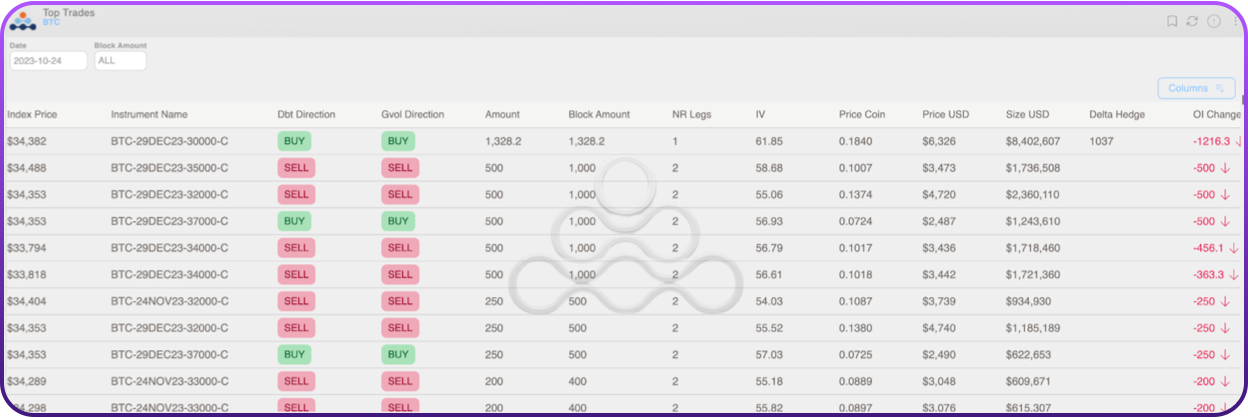Image resolution: width=1248 pixels, height=418 pixels.
Task: Open the Block Amount ALL dropdown
Action: 120,61
